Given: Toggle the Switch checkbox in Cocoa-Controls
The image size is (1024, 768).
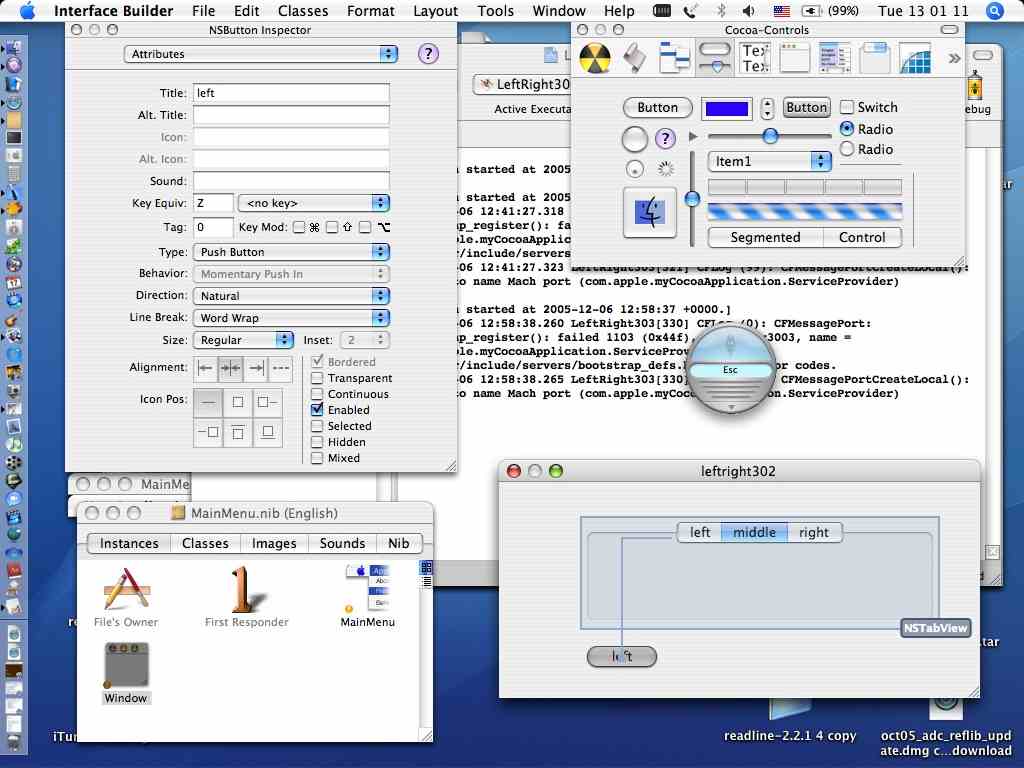Looking at the screenshot, I should pos(846,107).
